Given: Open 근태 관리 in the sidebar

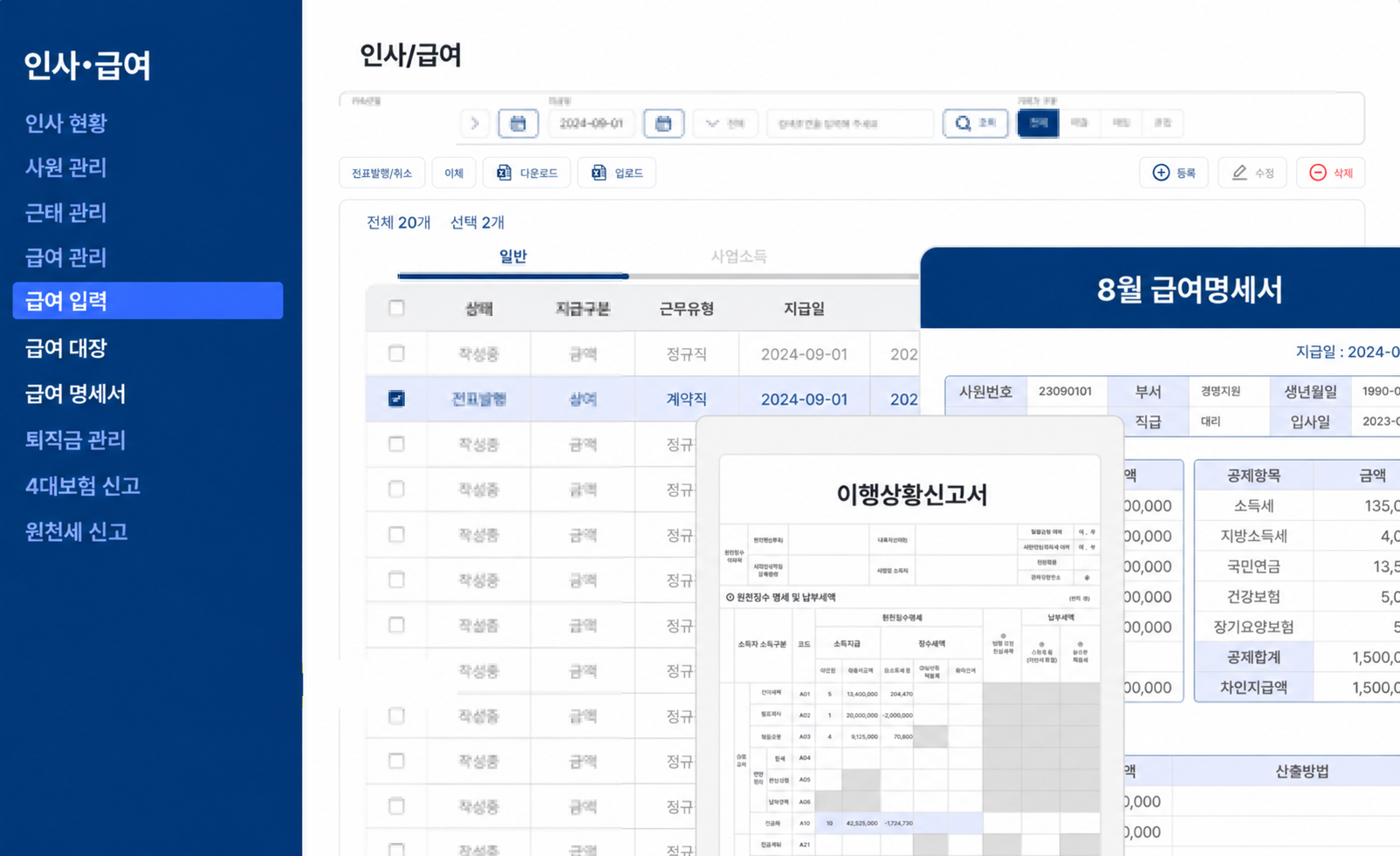Looking at the screenshot, I should pyautogui.click(x=66, y=213).
